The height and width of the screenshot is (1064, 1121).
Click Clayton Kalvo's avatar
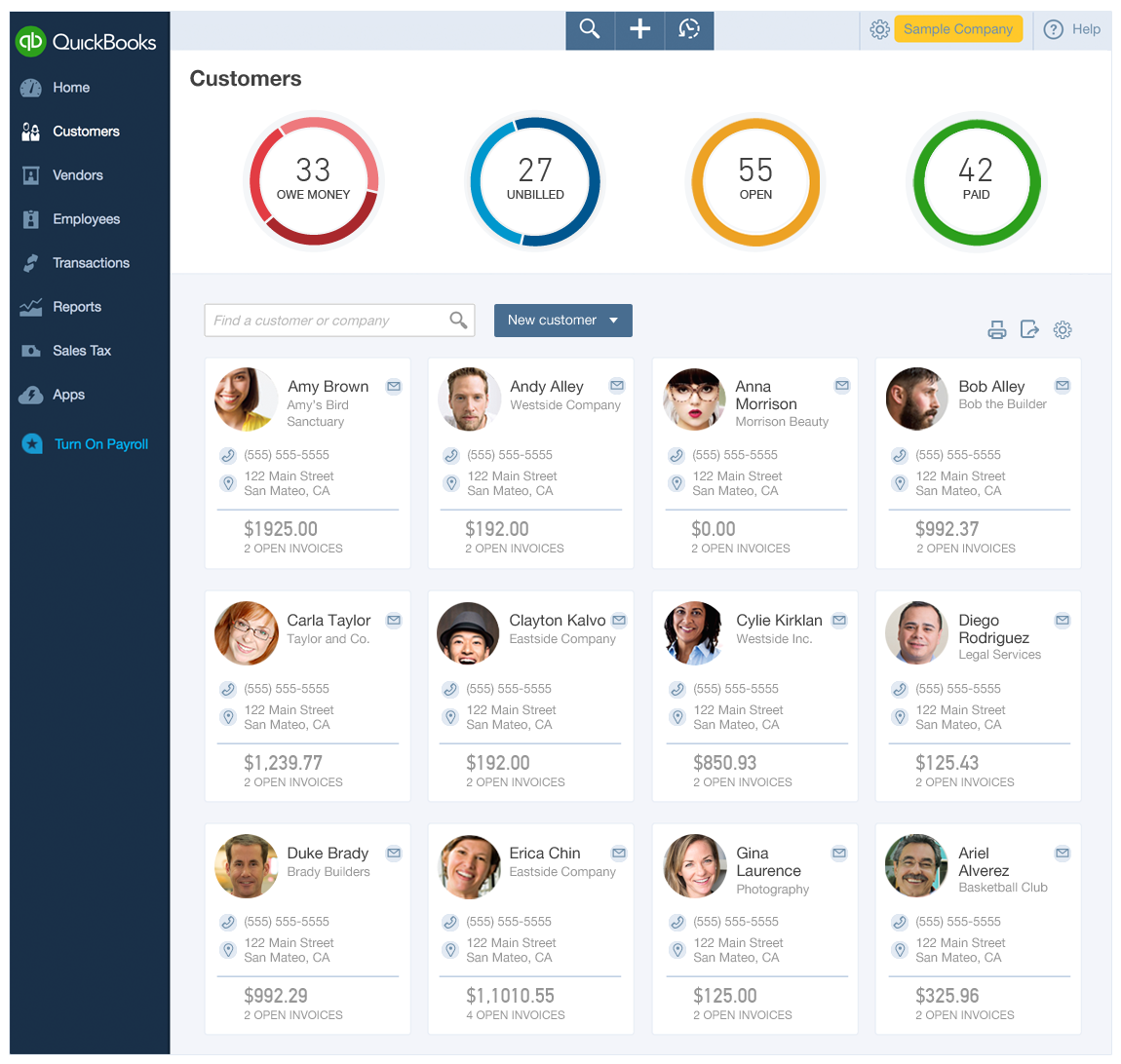[x=468, y=633]
